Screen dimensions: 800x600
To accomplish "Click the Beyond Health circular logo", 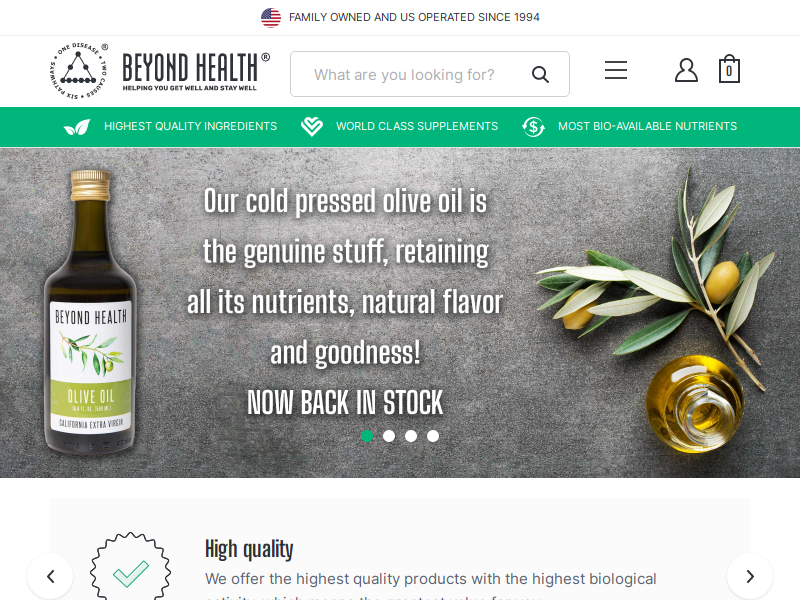I will [x=79, y=70].
